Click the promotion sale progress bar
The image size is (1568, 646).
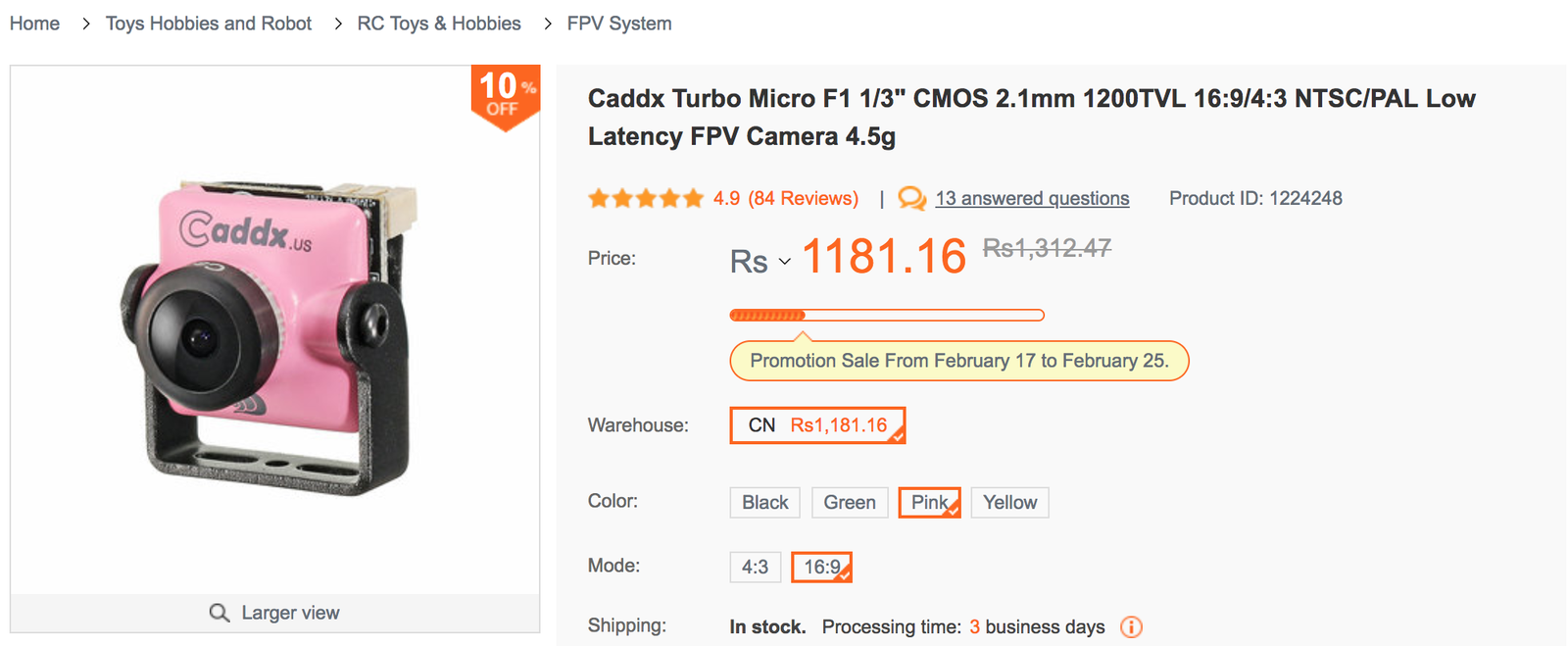click(x=887, y=316)
